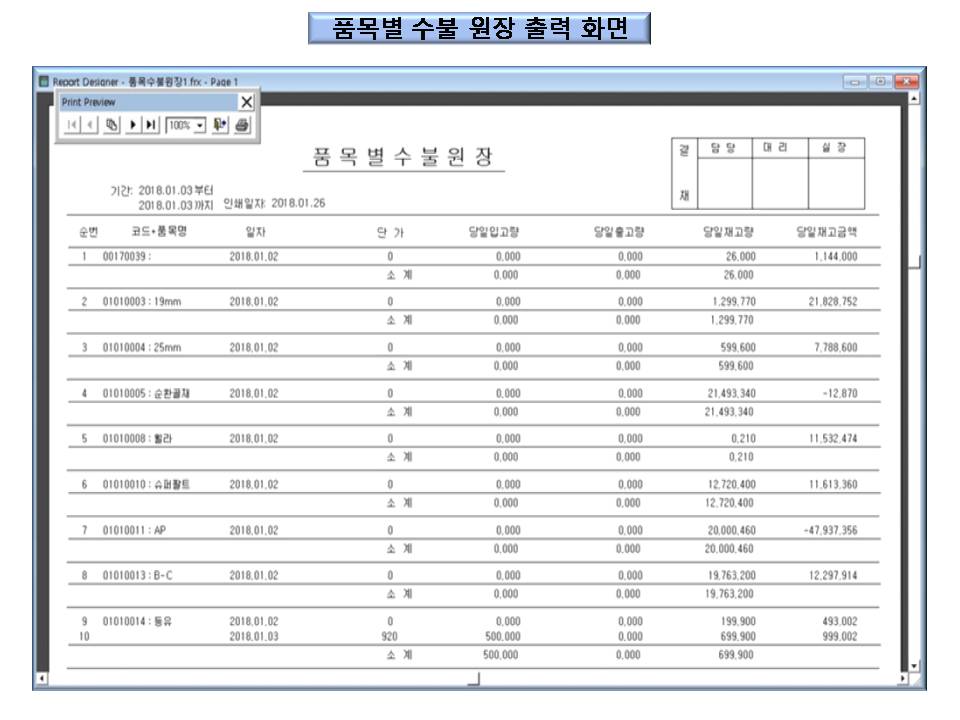Image resolution: width=960 pixels, height=720 pixels.
Task: Click stock amount 11,613,360
Action: 833,485
